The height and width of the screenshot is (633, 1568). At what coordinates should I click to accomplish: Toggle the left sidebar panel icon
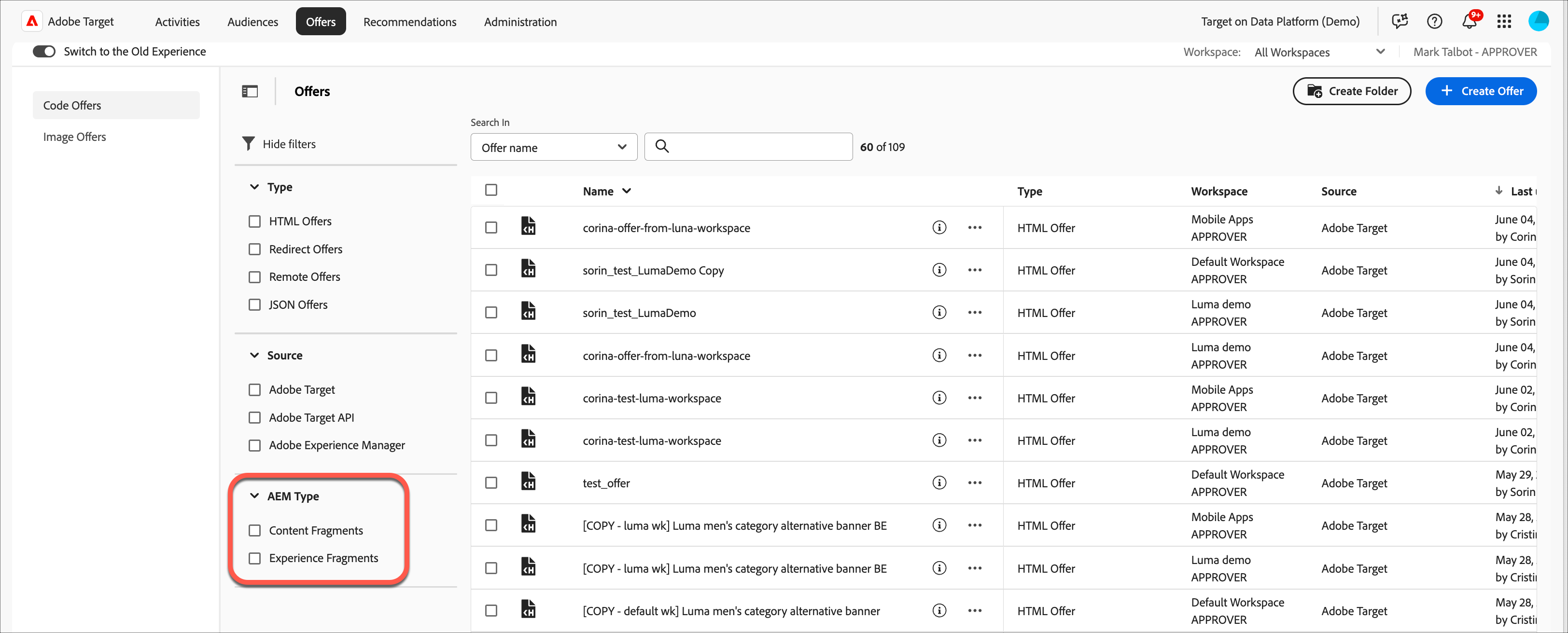click(250, 91)
